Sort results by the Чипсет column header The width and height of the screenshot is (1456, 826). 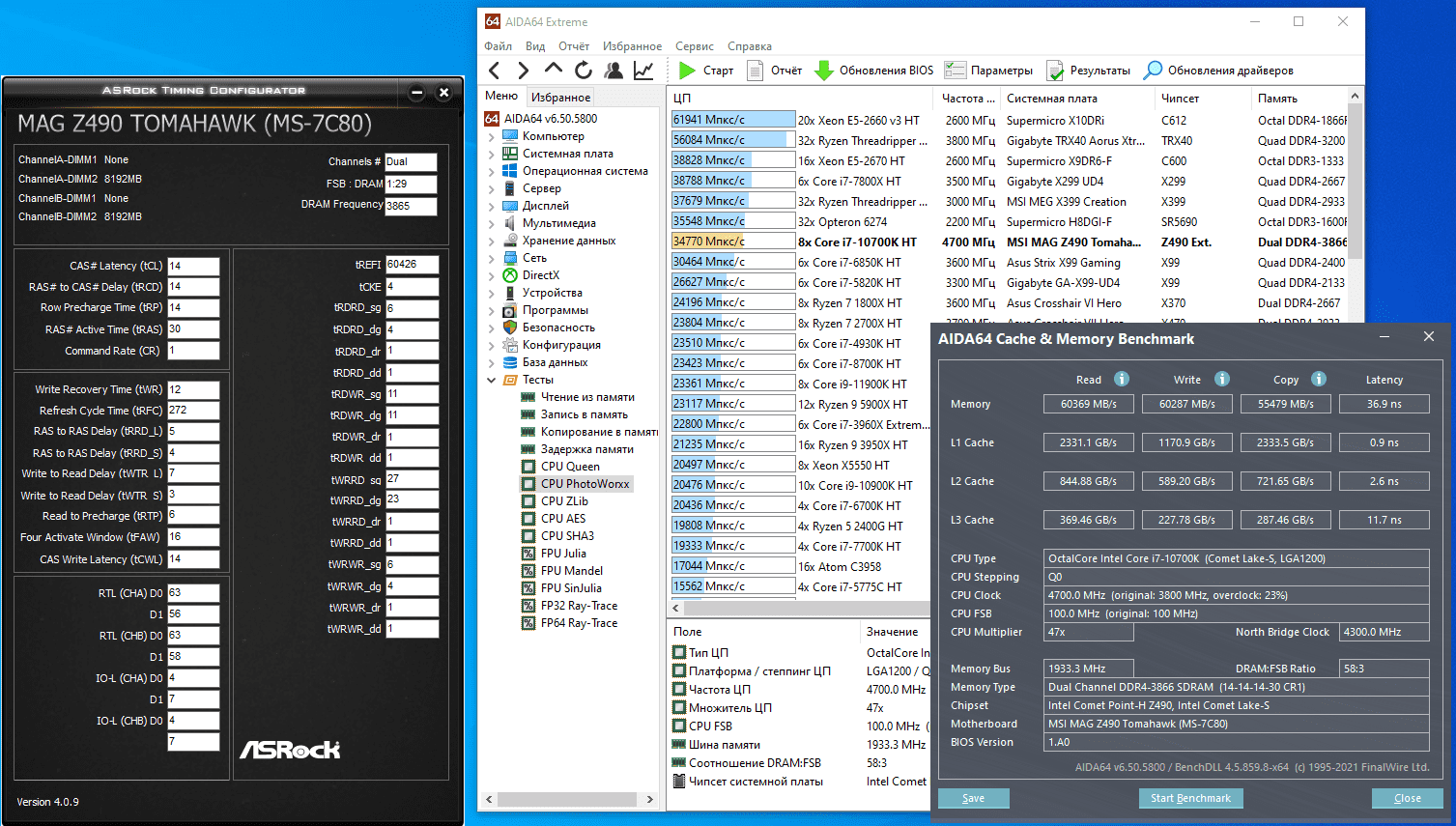pyautogui.click(x=1203, y=99)
